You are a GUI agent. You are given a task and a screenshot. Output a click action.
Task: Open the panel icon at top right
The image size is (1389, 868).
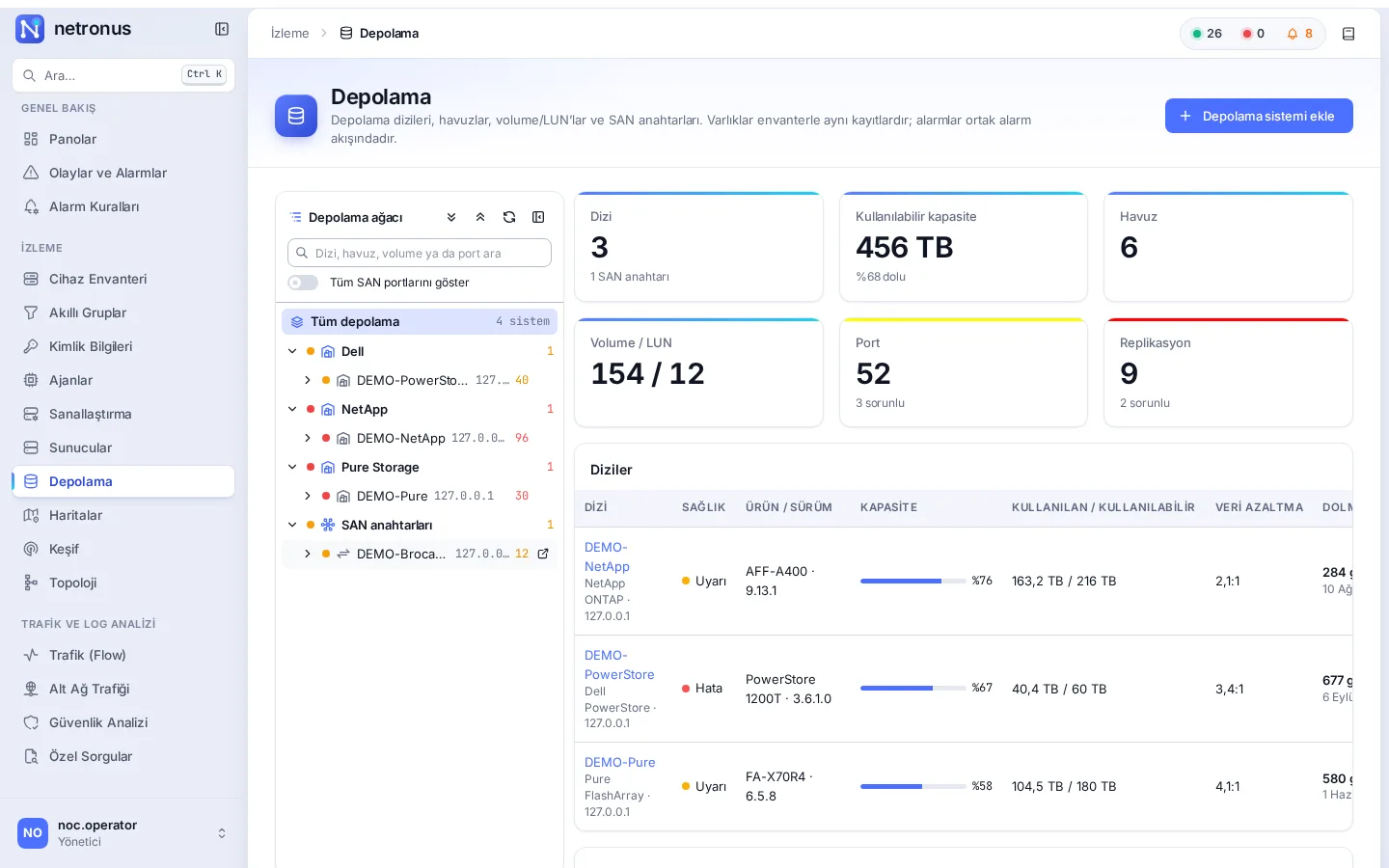1348,34
